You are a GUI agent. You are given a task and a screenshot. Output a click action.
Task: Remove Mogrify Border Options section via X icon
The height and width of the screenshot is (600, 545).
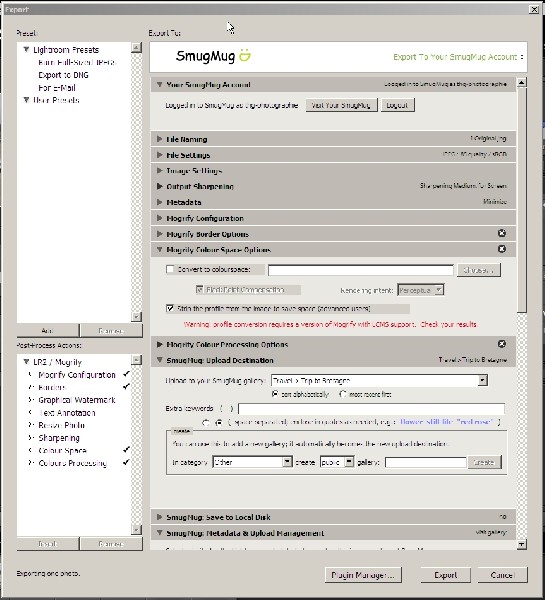502,233
